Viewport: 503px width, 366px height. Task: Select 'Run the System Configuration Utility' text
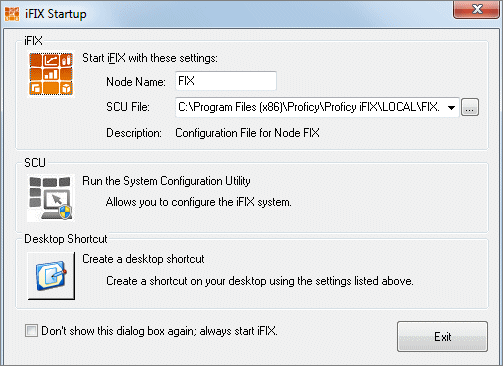[166, 181]
